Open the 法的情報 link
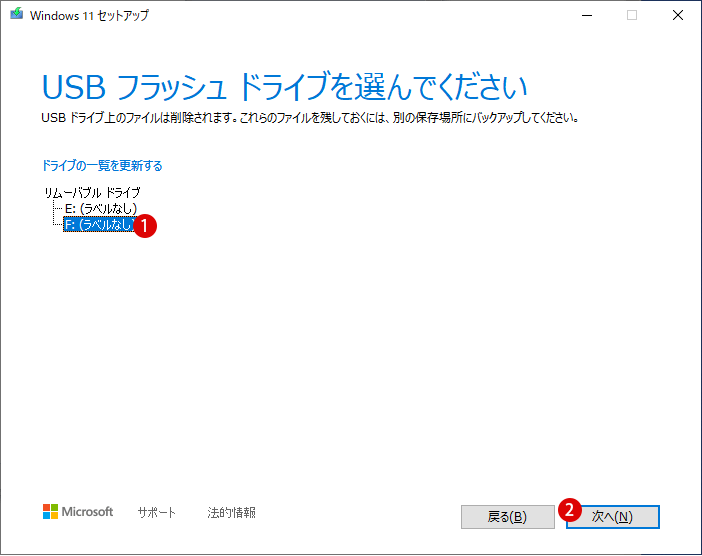 pyautogui.click(x=231, y=513)
